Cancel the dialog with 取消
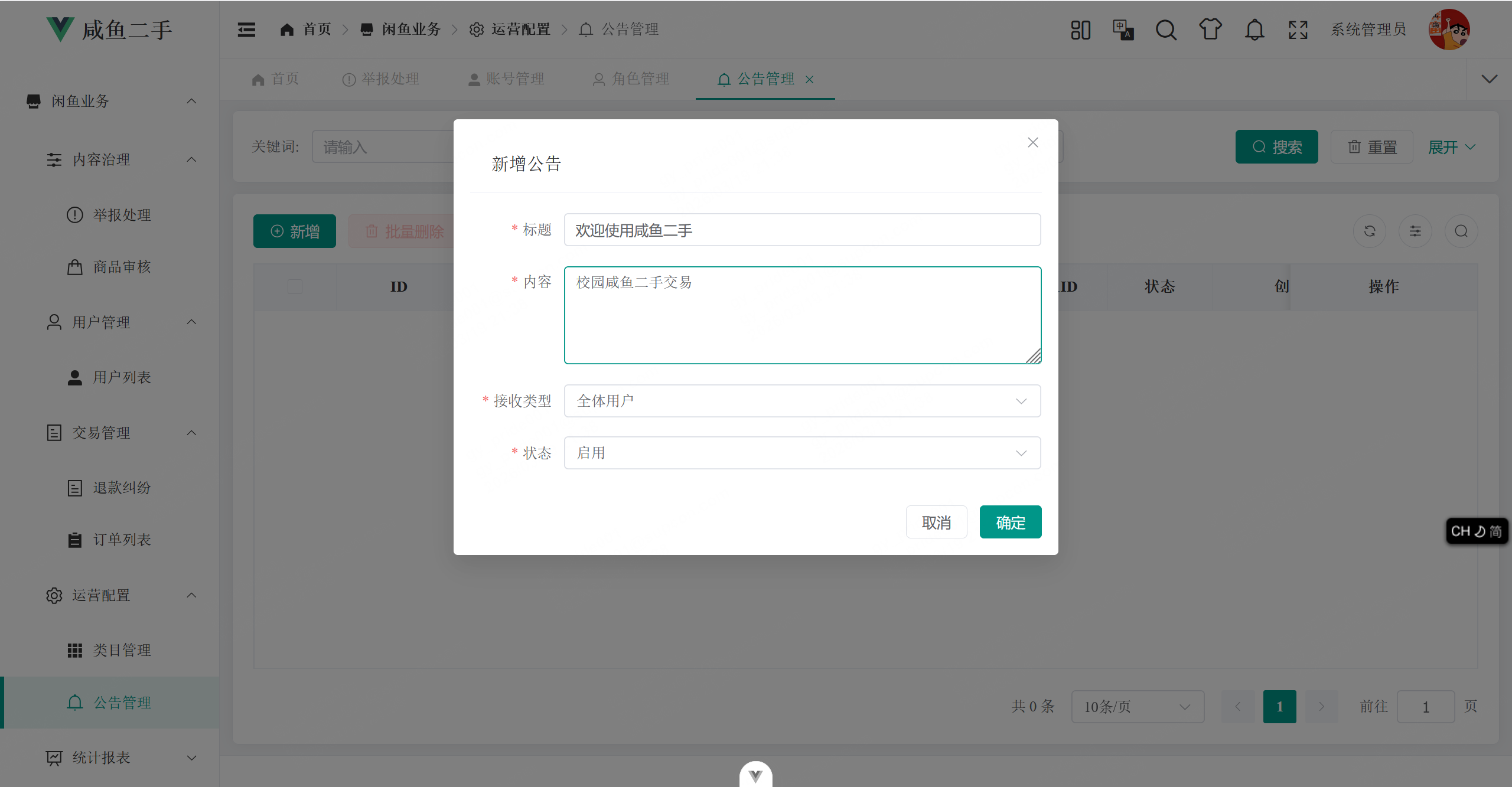Viewport: 1512px width, 787px height. point(936,522)
